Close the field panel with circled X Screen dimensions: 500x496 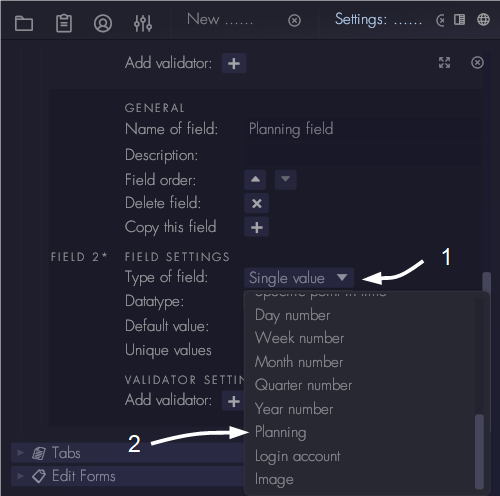tap(477, 62)
